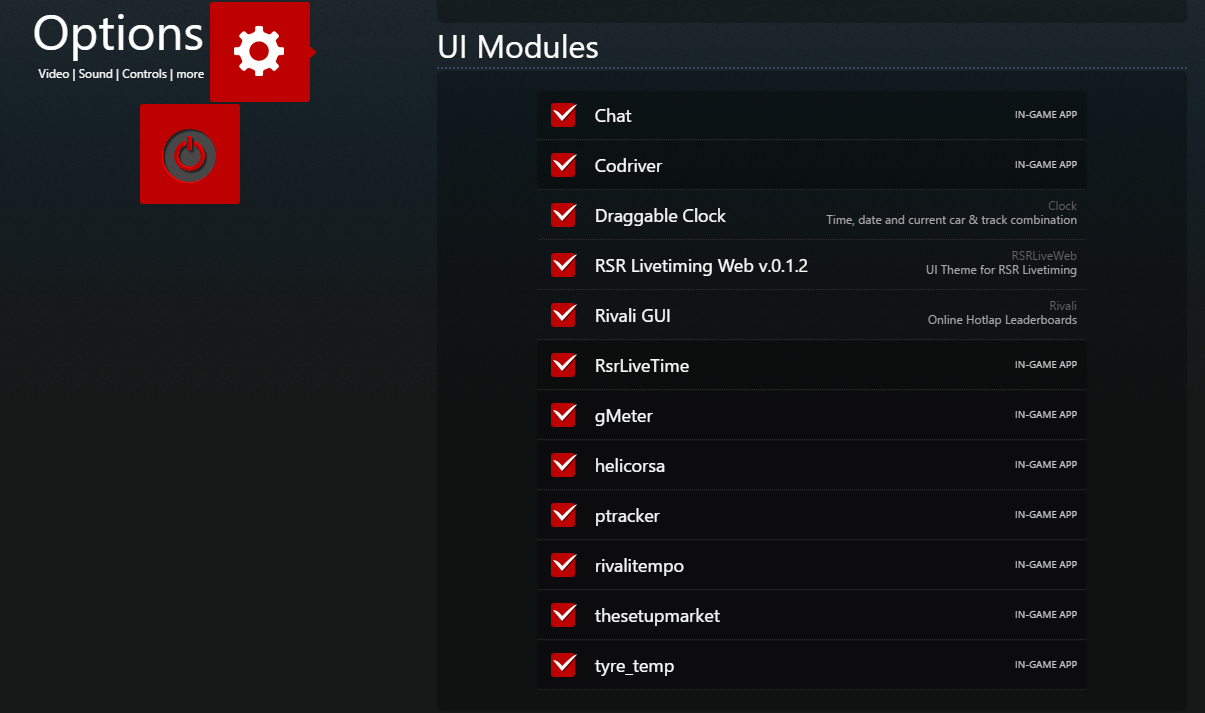The height and width of the screenshot is (713, 1205).
Task: Click the 'more' options link
Action: tap(190, 74)
